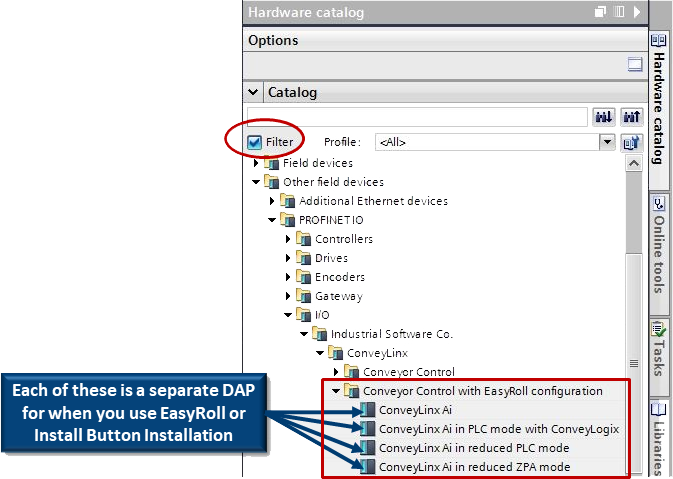Select ConveyLinx Ai in reduced PLC mode
The width and height of the screenshot is (673, 479).
click(474, 448)
